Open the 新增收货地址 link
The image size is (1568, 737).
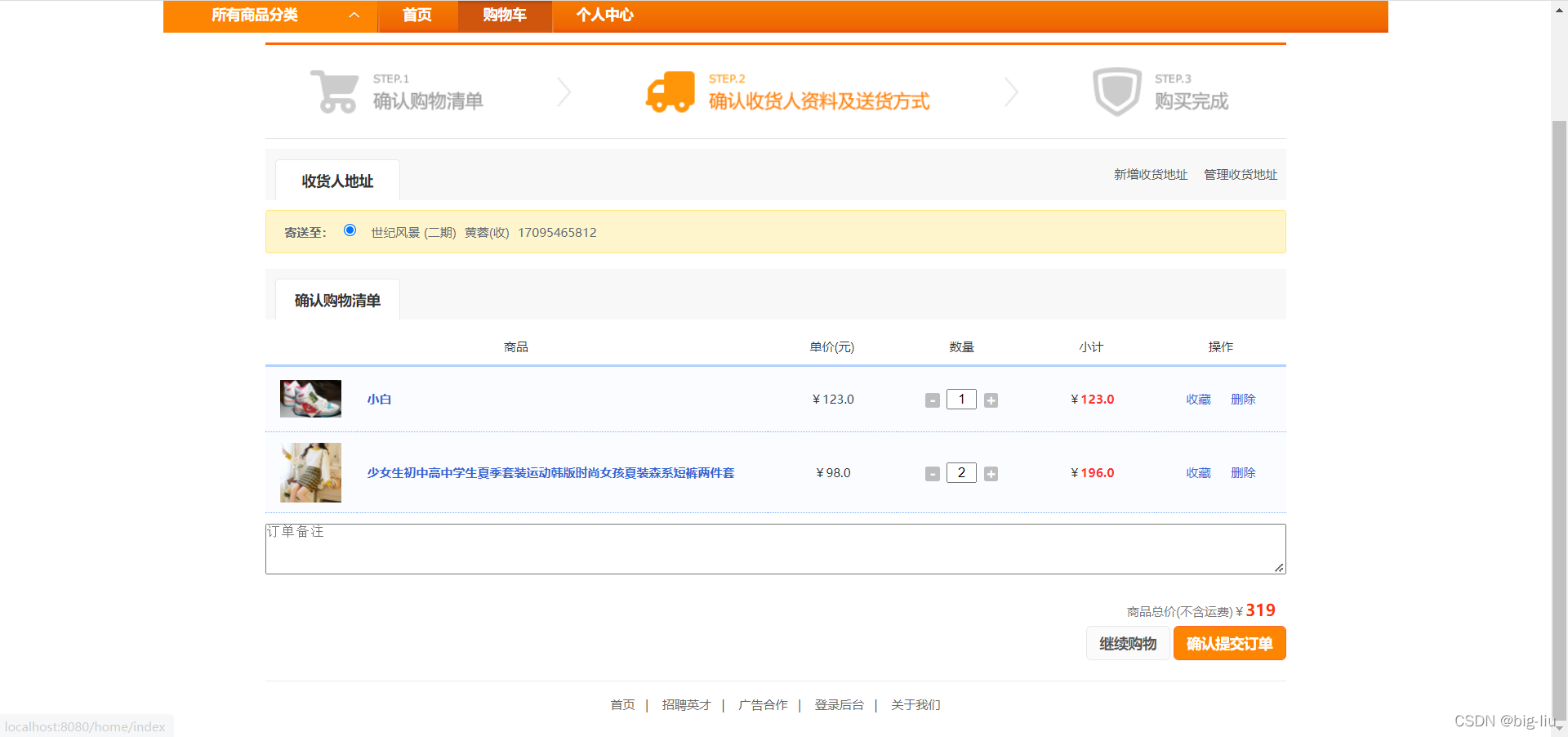pos(1149,174)
